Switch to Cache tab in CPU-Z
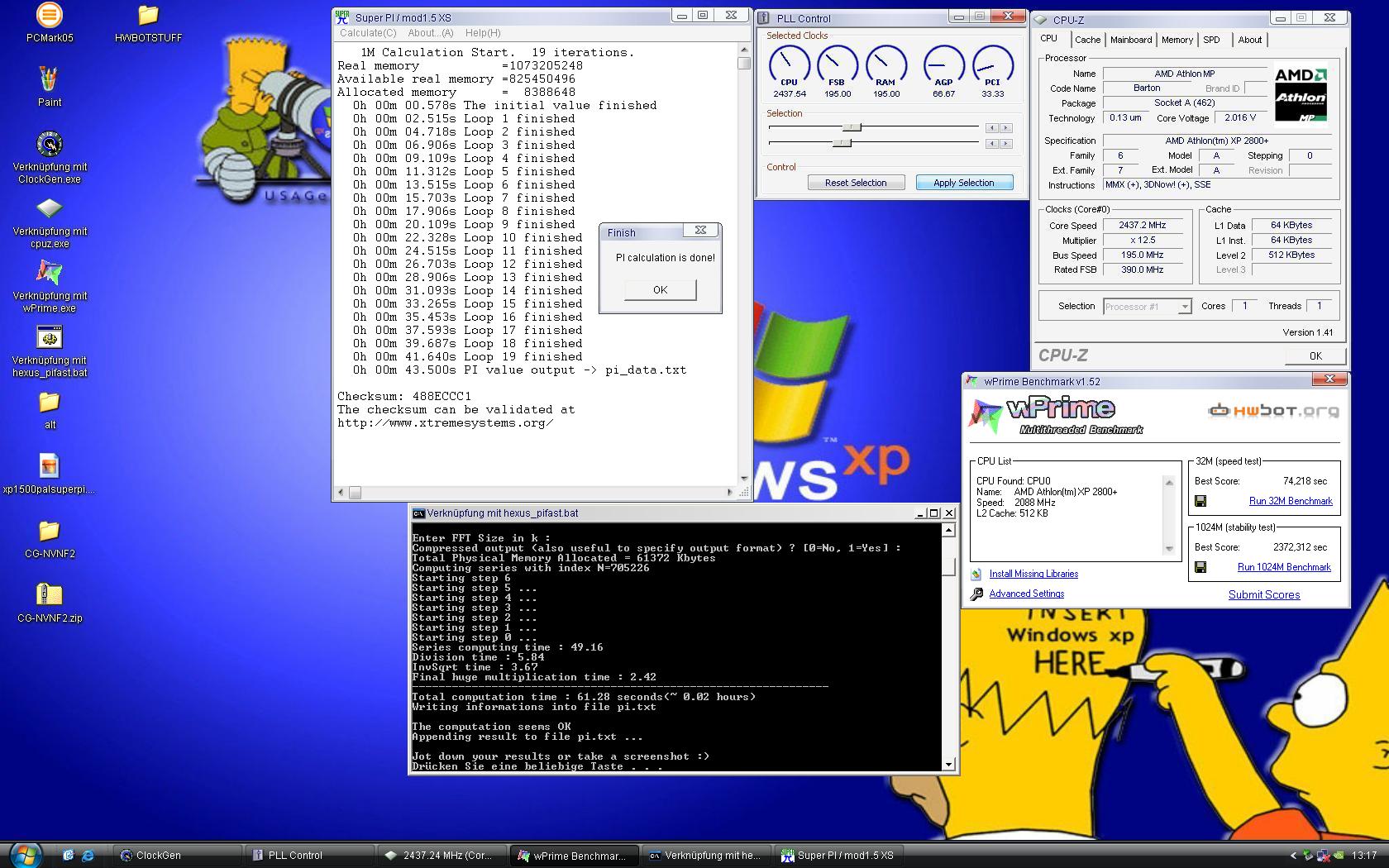The height and width of the screenshot is (868, 1389). point(1087,40)
